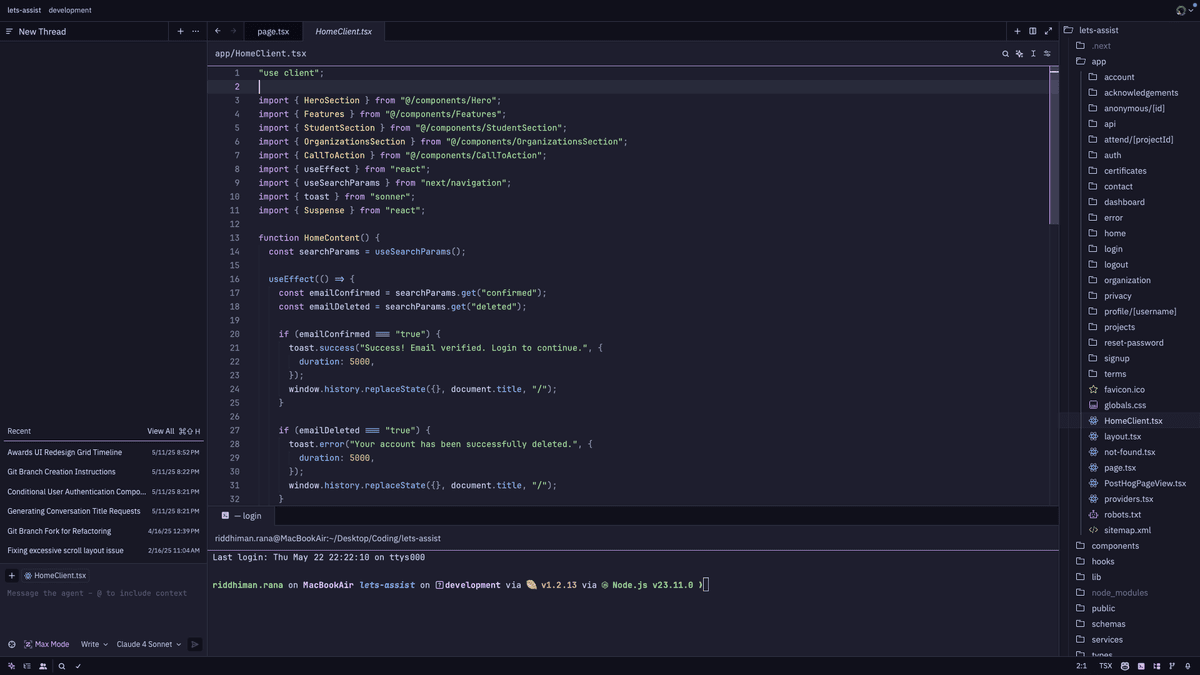Open the Claude 4 Sonnet model selector
This screenshot has width=1200, height=675.
(149, 644)
